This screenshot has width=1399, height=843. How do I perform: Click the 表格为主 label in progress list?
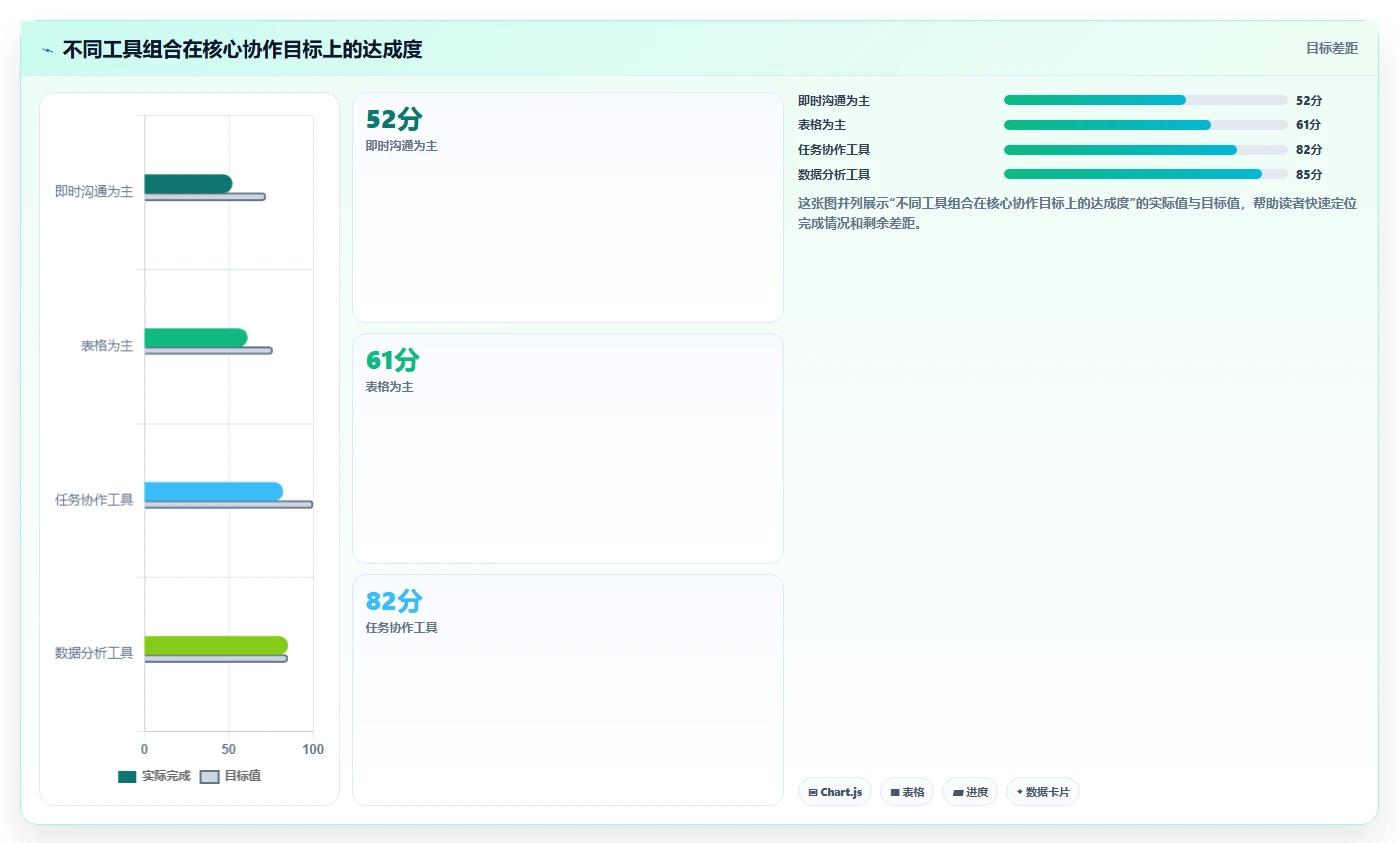coord(822,125)
